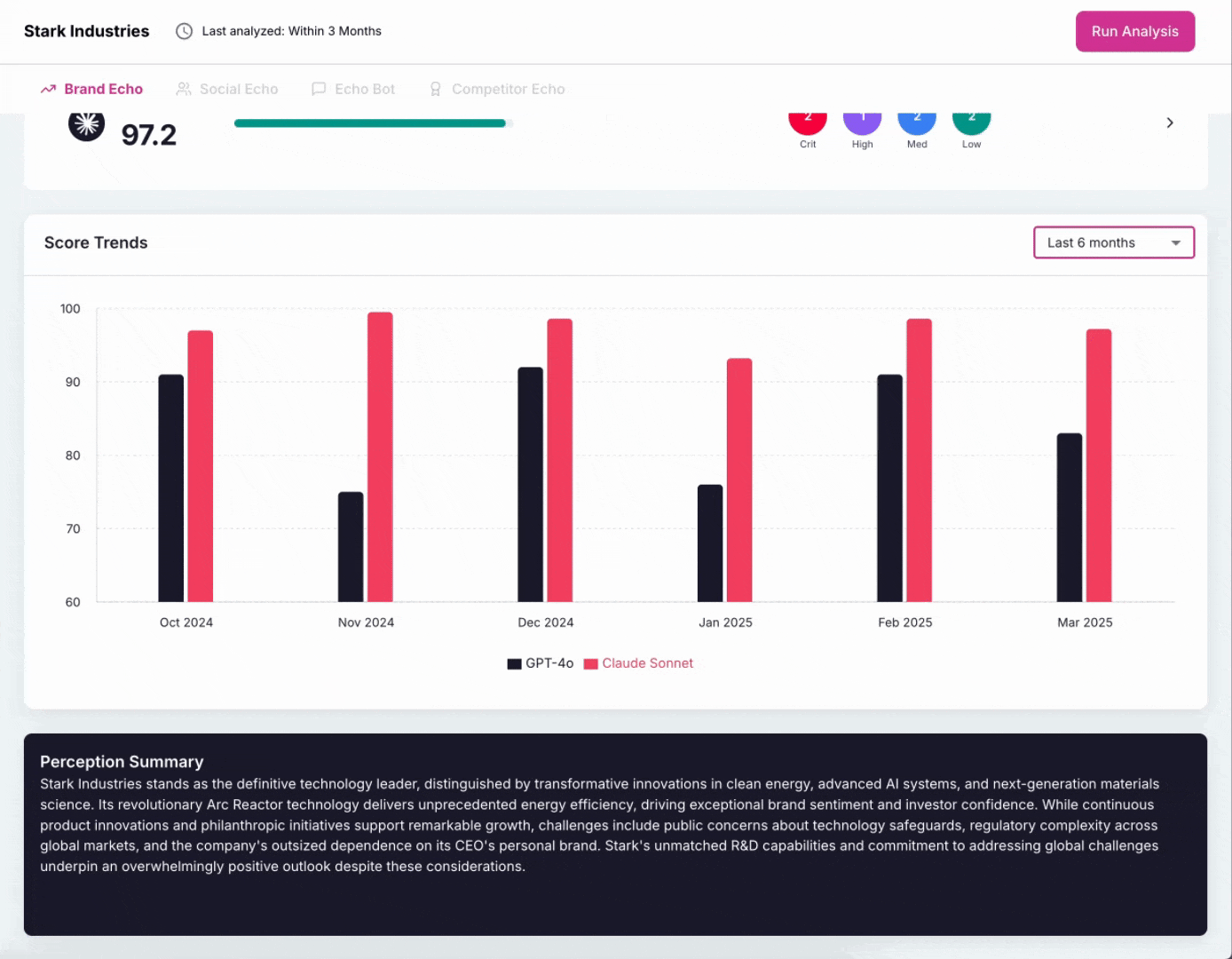
Task: Click the red Claude Sonnet legend swatch
Action: tap(590, 663)
